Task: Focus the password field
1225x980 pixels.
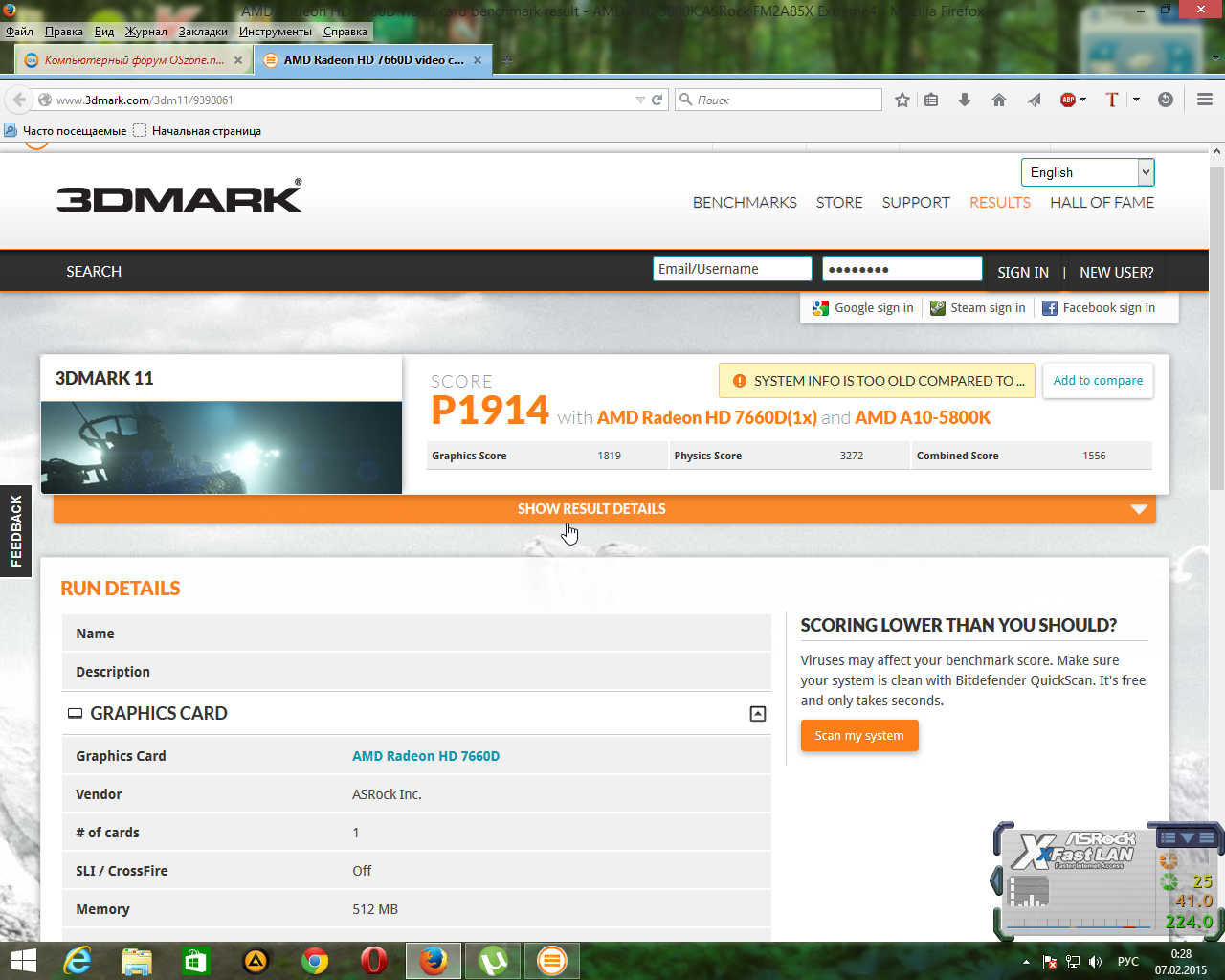Action: click(902, 269)
